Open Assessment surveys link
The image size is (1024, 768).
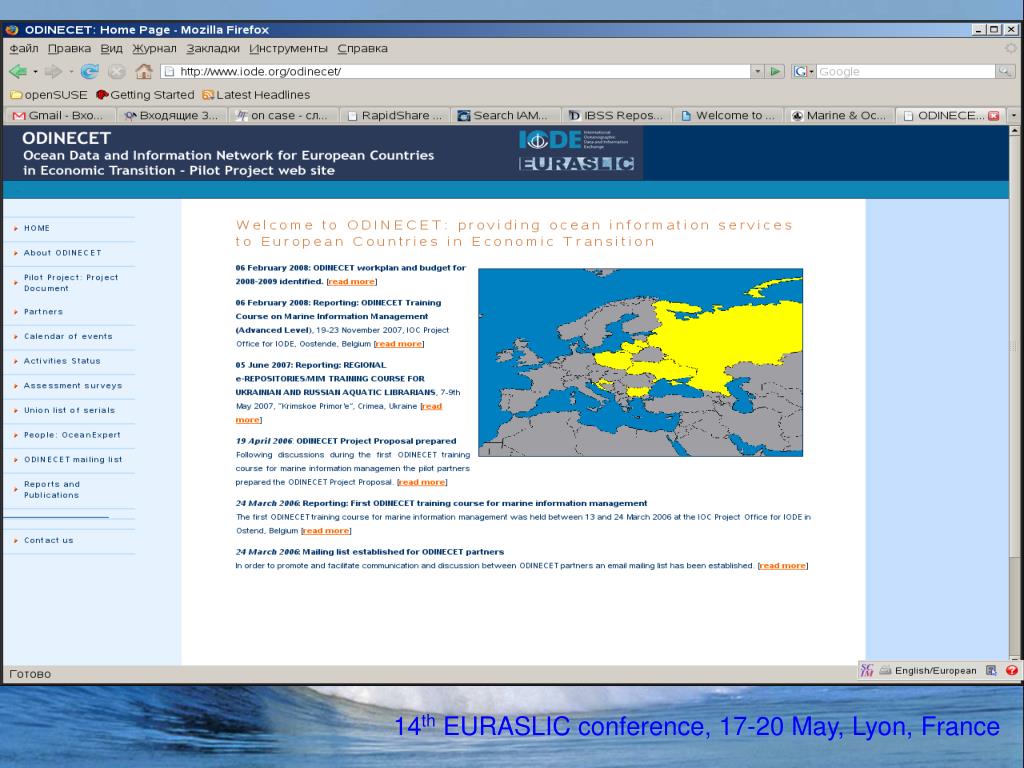pyautogui.click(x=72, y=385)
